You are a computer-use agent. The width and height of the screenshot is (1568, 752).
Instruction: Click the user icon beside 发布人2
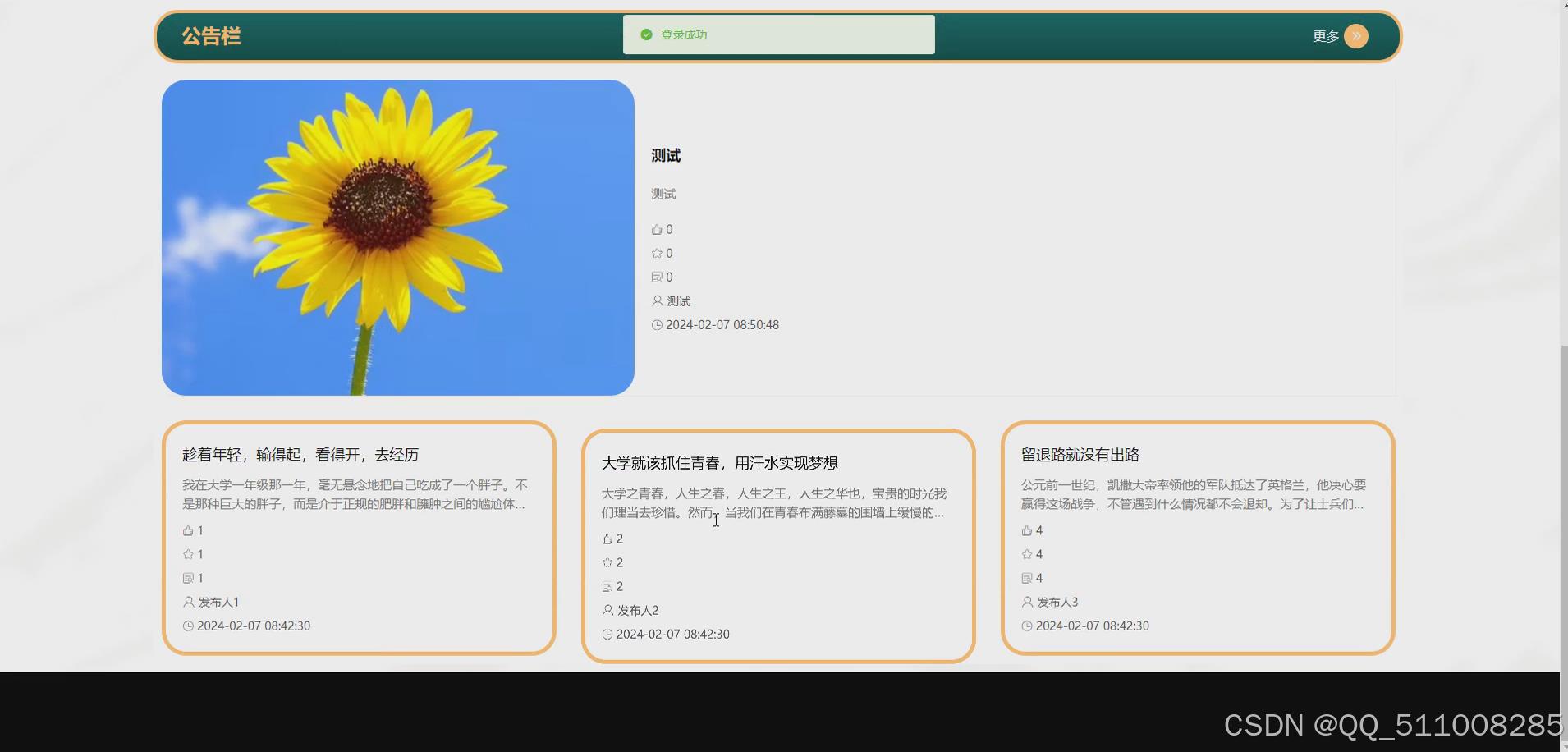point(607,611)
